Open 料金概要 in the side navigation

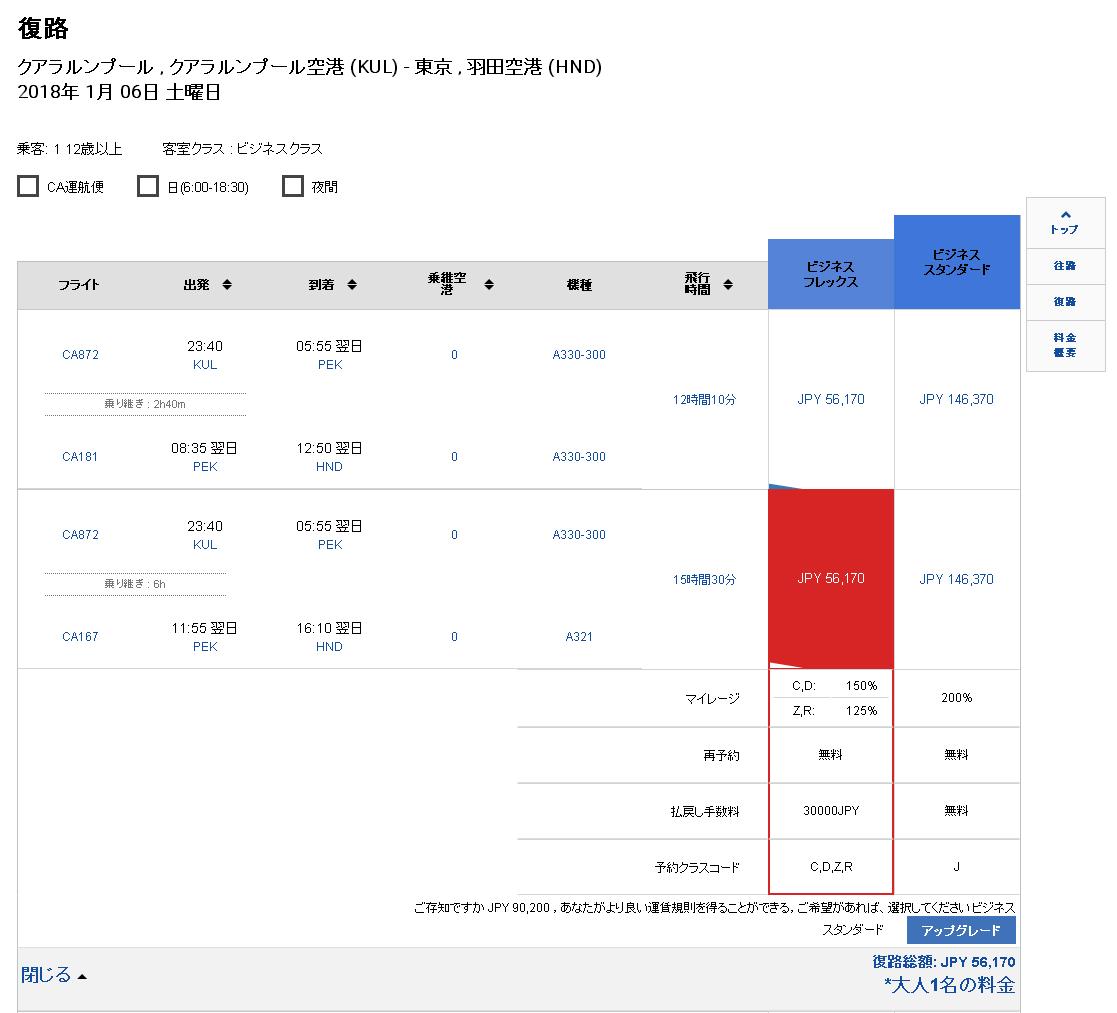[x=1065, y=346]
